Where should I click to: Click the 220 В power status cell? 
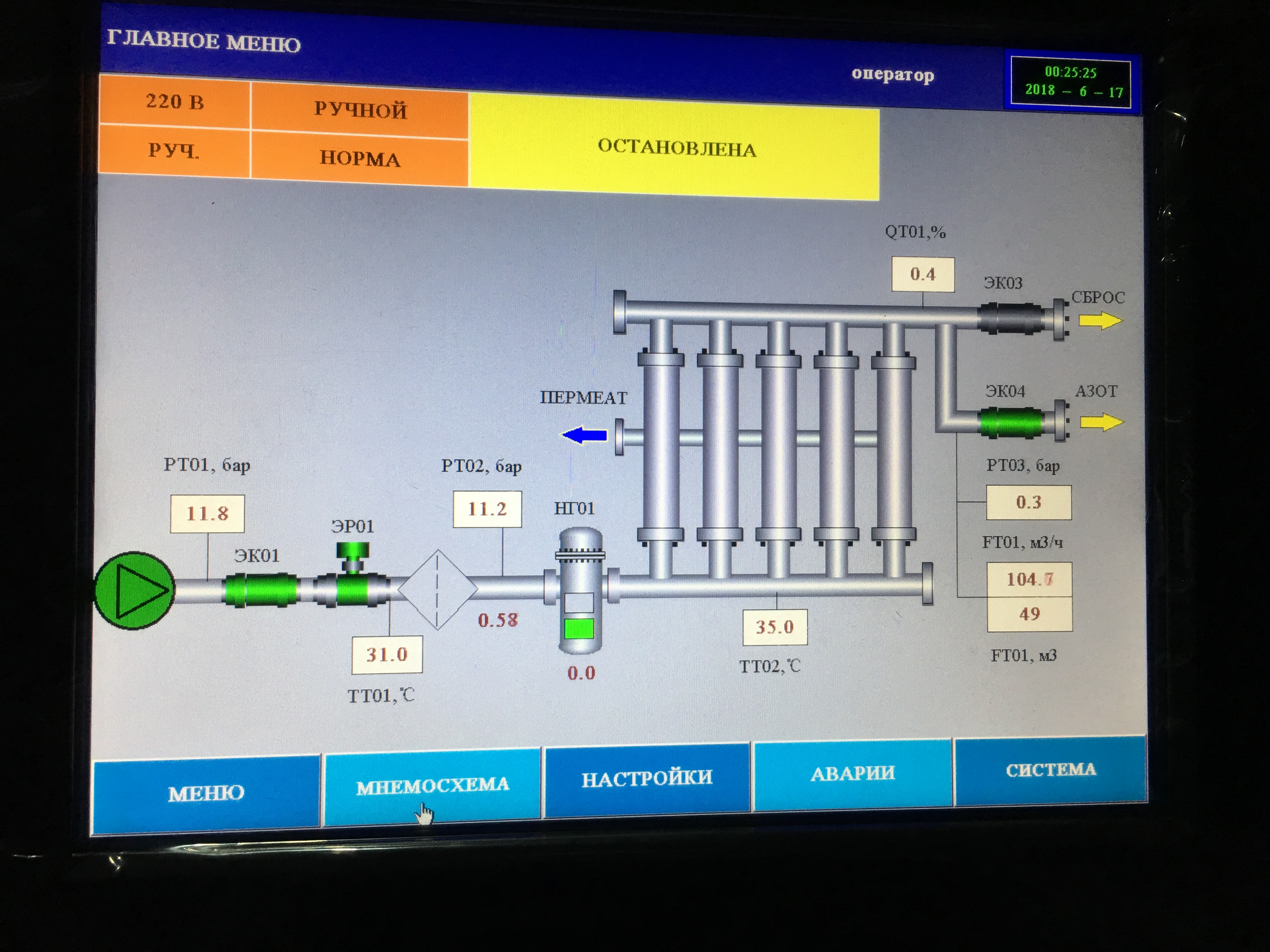click(174, 101)
